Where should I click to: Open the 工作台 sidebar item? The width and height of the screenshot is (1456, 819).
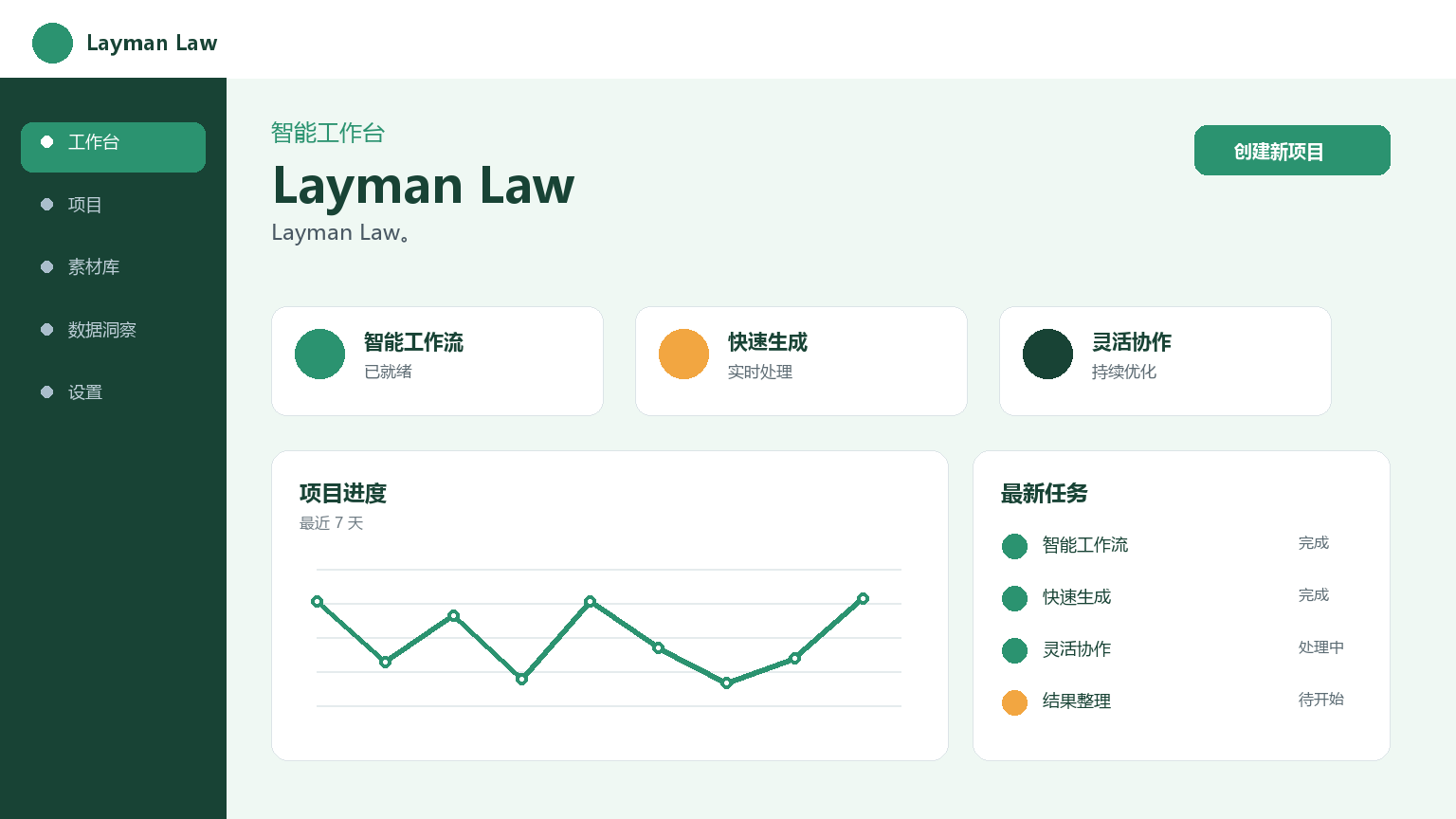point(113,147)
